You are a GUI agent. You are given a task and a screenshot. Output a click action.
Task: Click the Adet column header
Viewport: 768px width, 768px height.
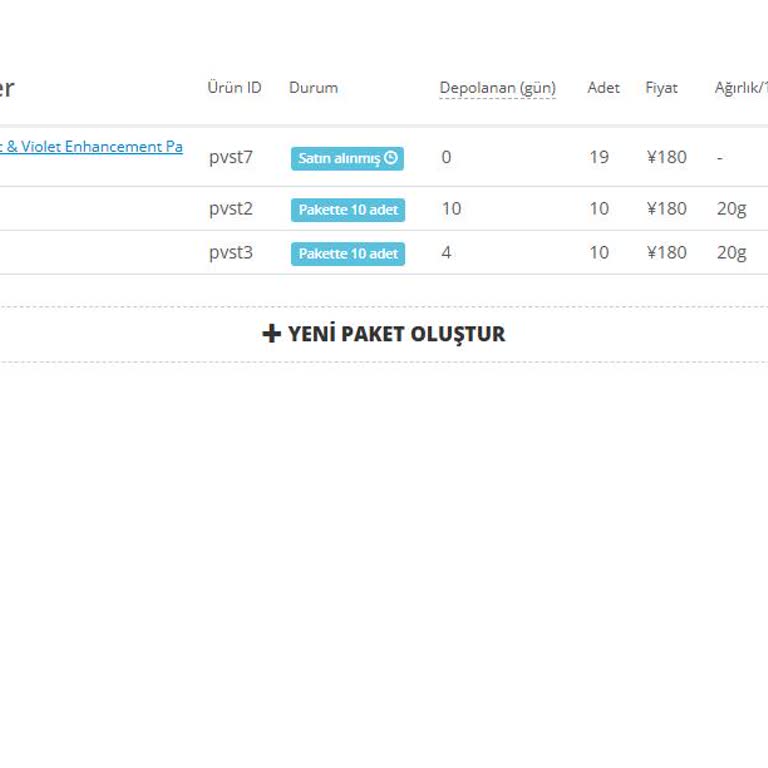point(603,88)
